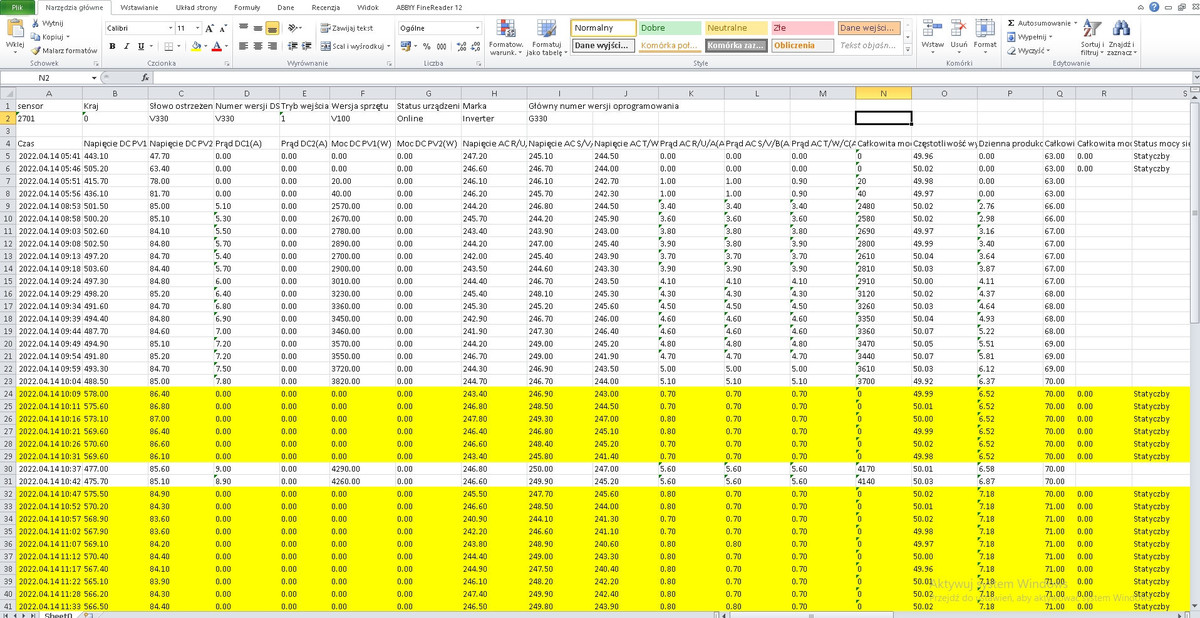Toggle Zawijaj tekst wrap text
Image resolution: width=1200 pixels, height=618 pixels.
tap(347, 28)
